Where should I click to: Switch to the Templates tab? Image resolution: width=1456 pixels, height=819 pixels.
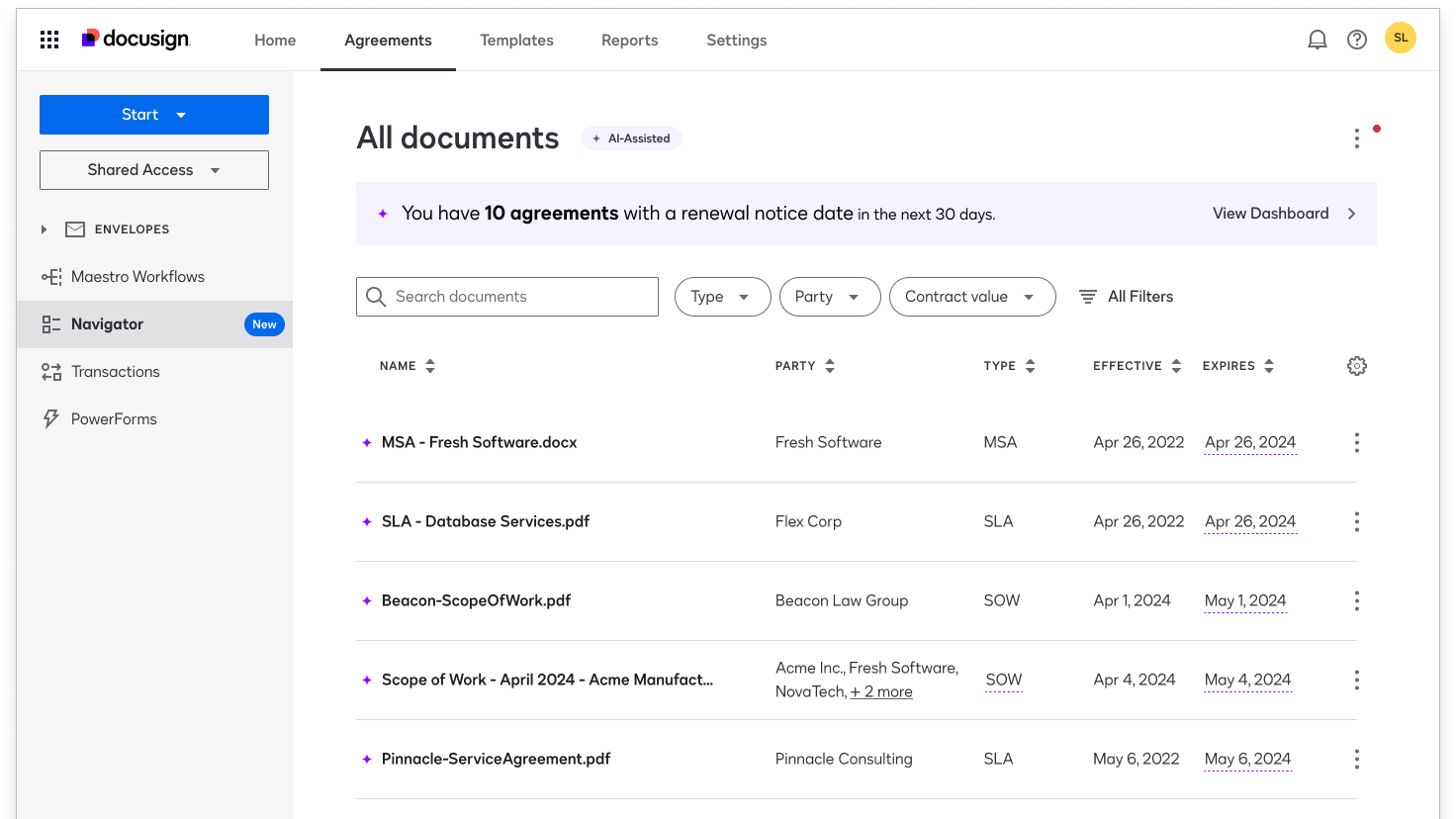coord(516,41)
